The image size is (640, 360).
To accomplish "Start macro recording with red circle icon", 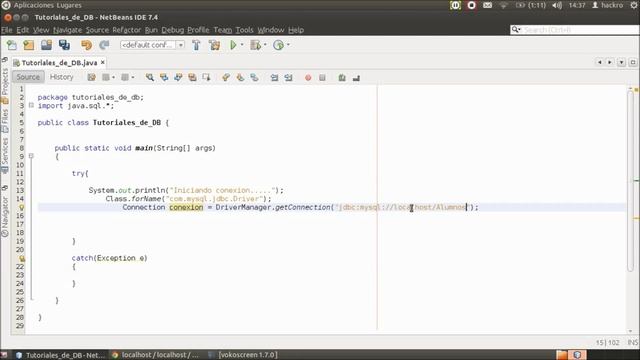I will tap(308, 78).
